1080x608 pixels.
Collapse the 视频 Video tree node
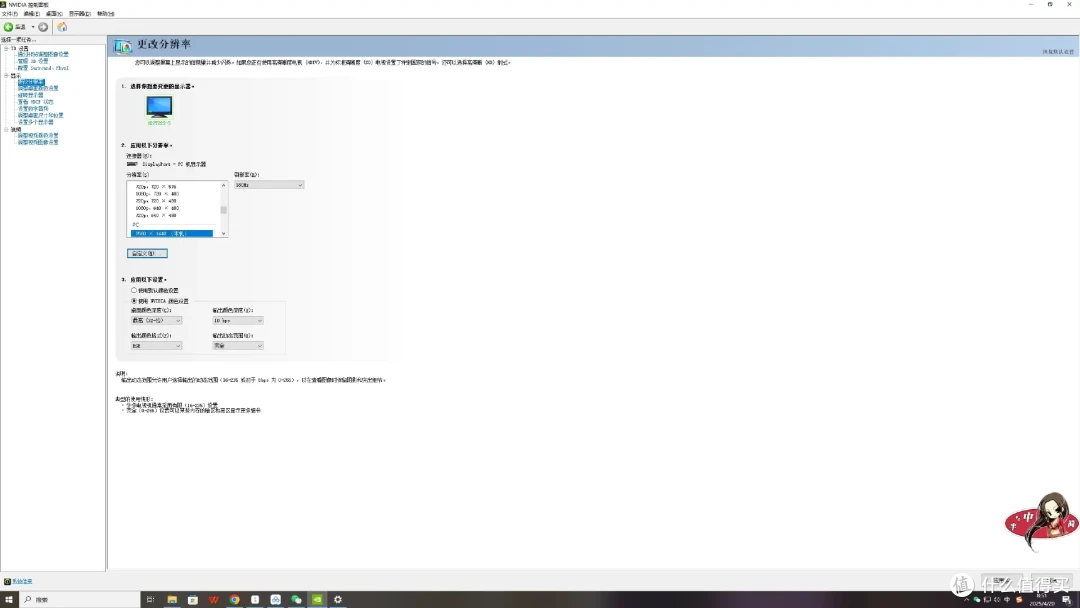point(6,129)
